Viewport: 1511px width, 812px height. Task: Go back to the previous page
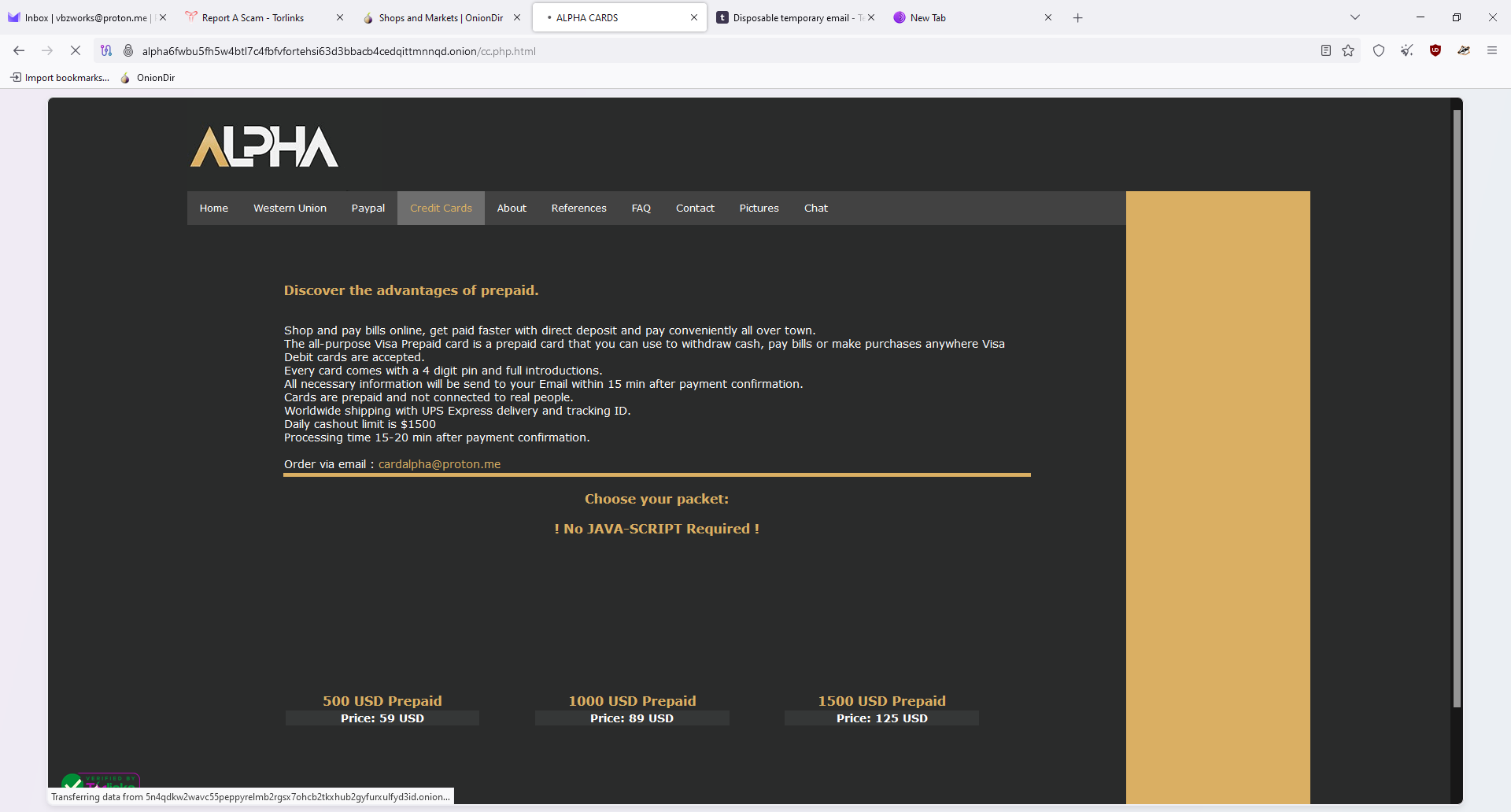(x=19, y=50)
